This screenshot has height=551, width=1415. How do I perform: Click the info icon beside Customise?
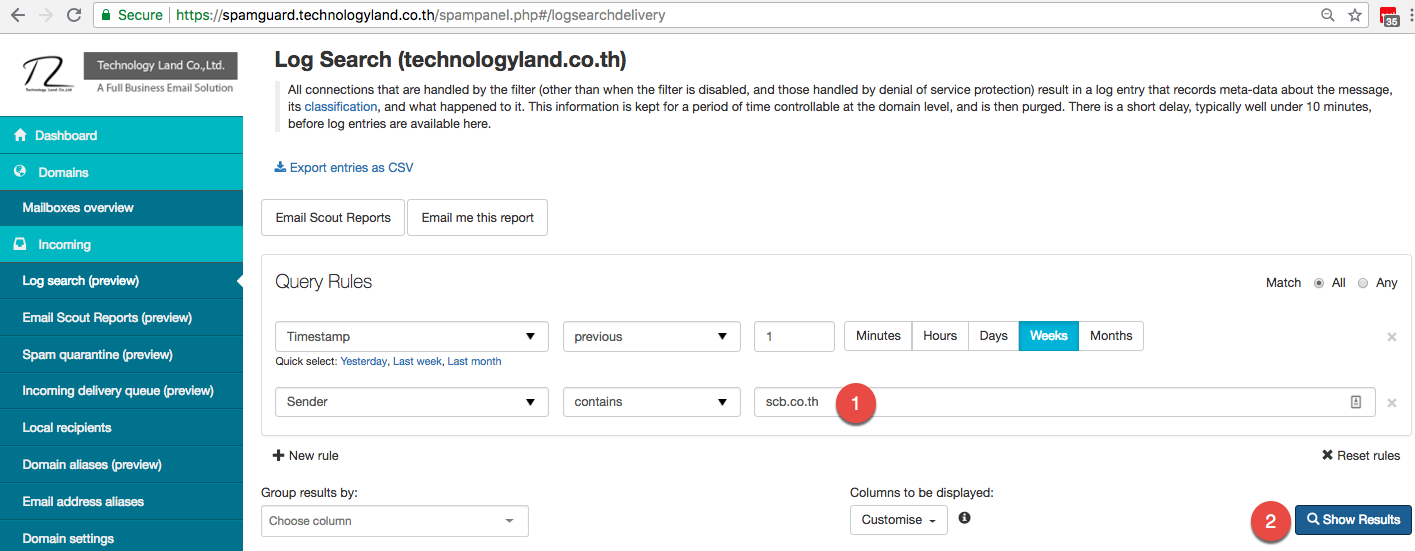click(x=964, y=518)
